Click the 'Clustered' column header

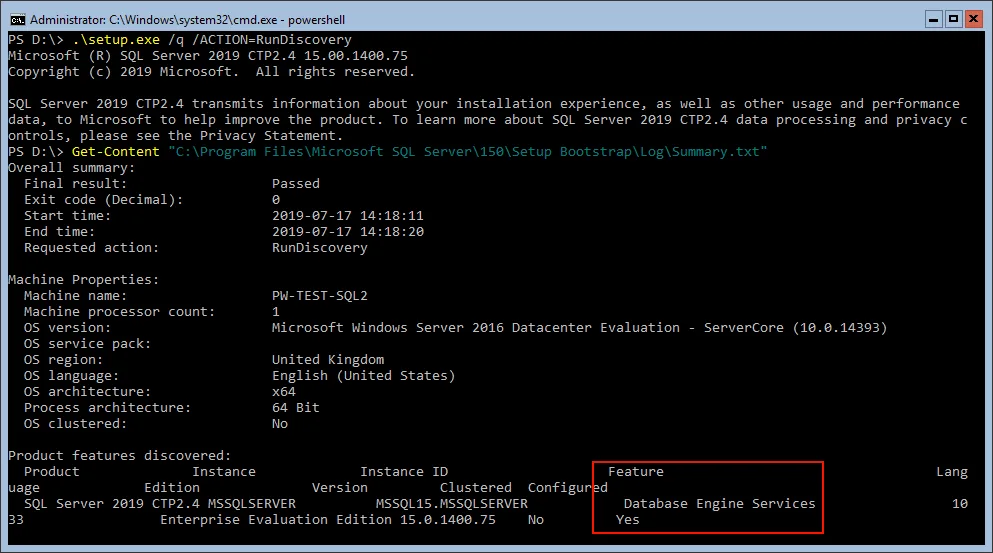[x=476, y=488]
